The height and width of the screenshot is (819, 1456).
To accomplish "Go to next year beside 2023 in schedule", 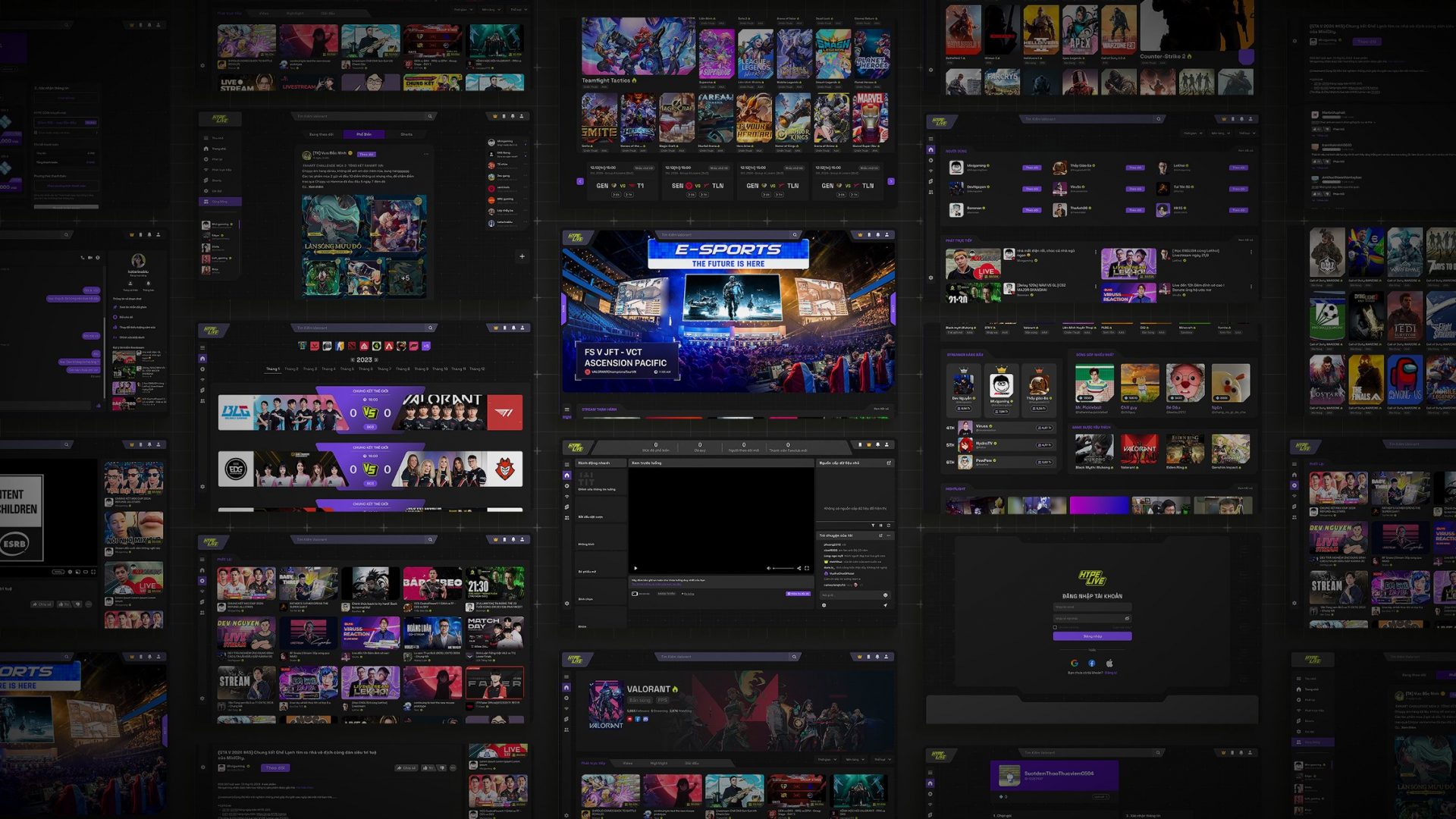I will click(377, 360).
